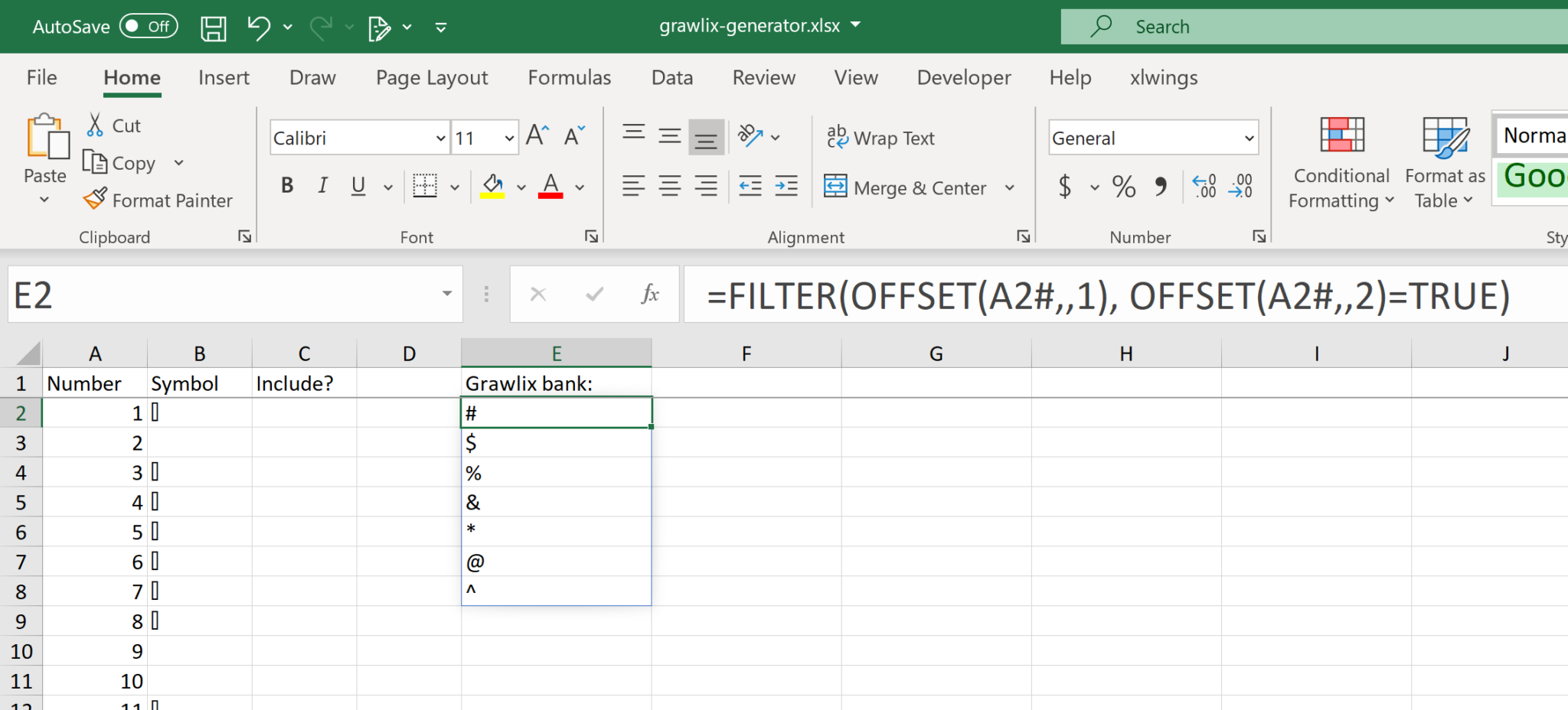Click the Save icon in title bar
1568x710 pixels.
point(213,28)
